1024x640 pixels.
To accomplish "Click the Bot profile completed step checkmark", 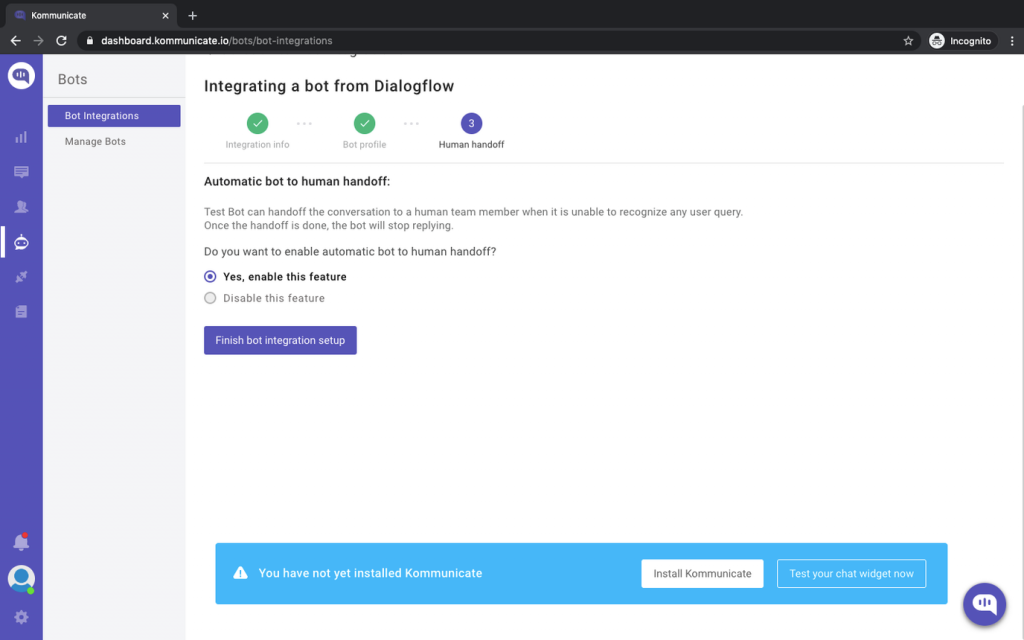I will 364,123.
